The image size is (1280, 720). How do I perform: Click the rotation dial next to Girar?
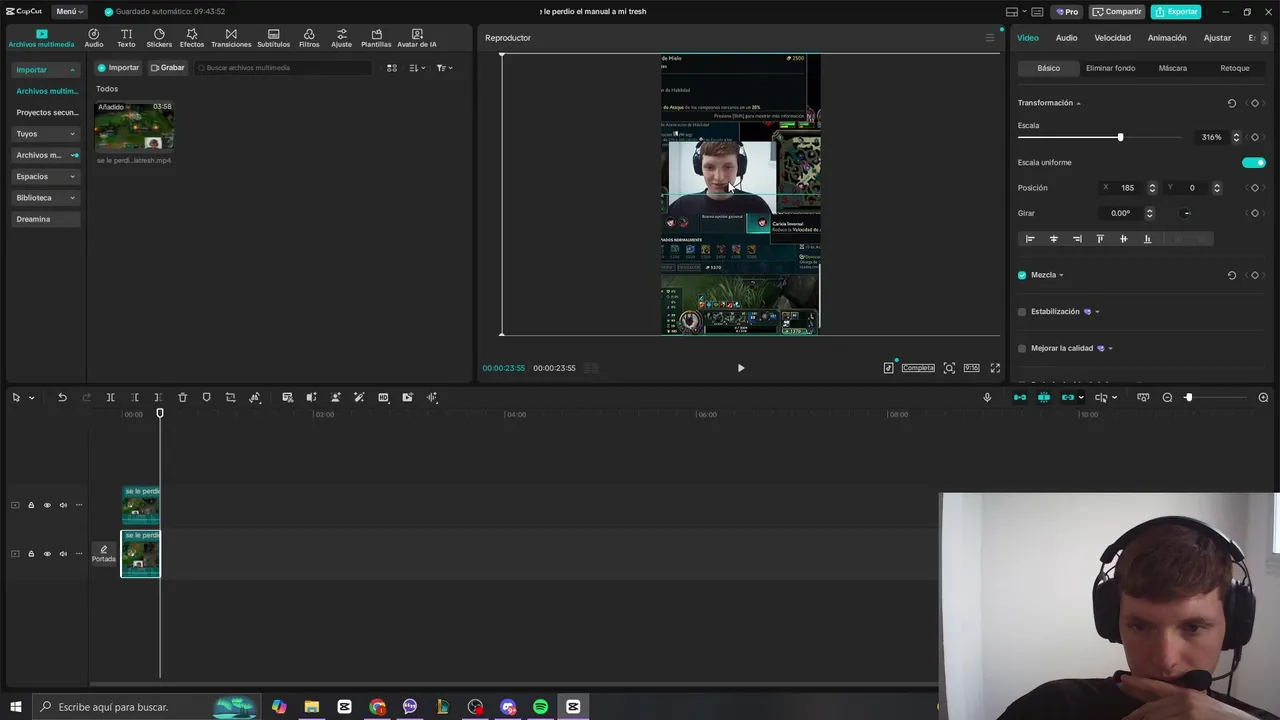click(1186, 213)
